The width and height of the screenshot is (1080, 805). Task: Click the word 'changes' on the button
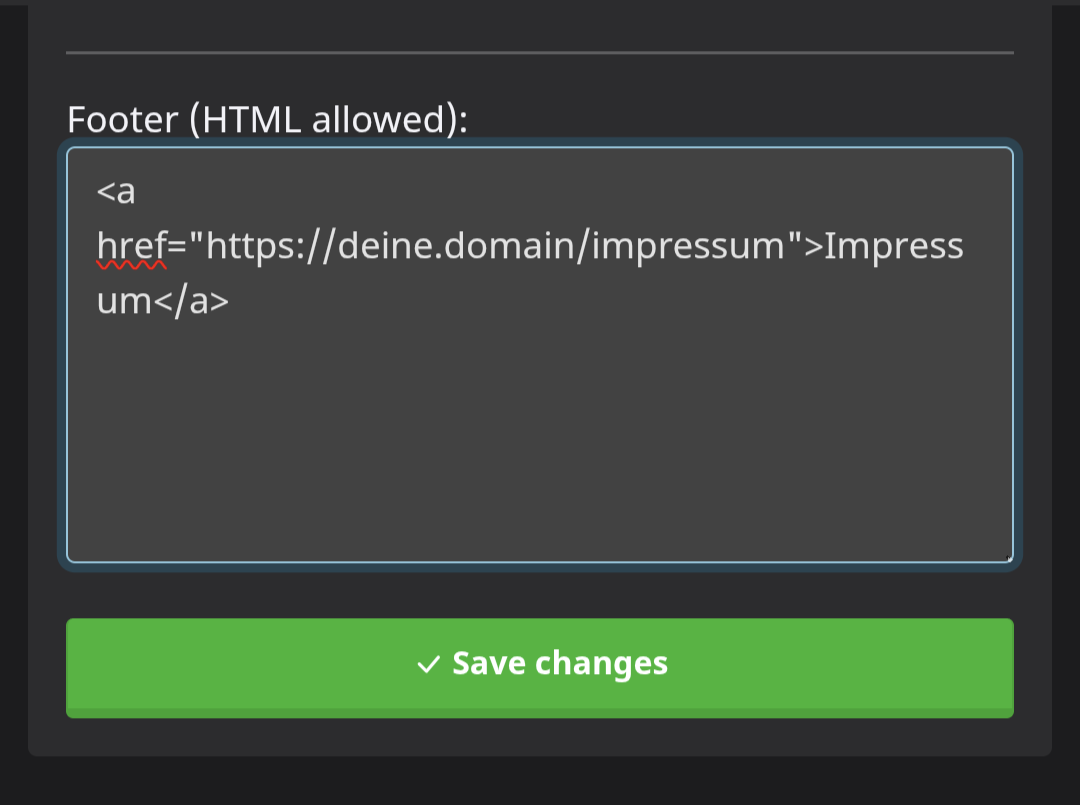[x=601, y=665]
